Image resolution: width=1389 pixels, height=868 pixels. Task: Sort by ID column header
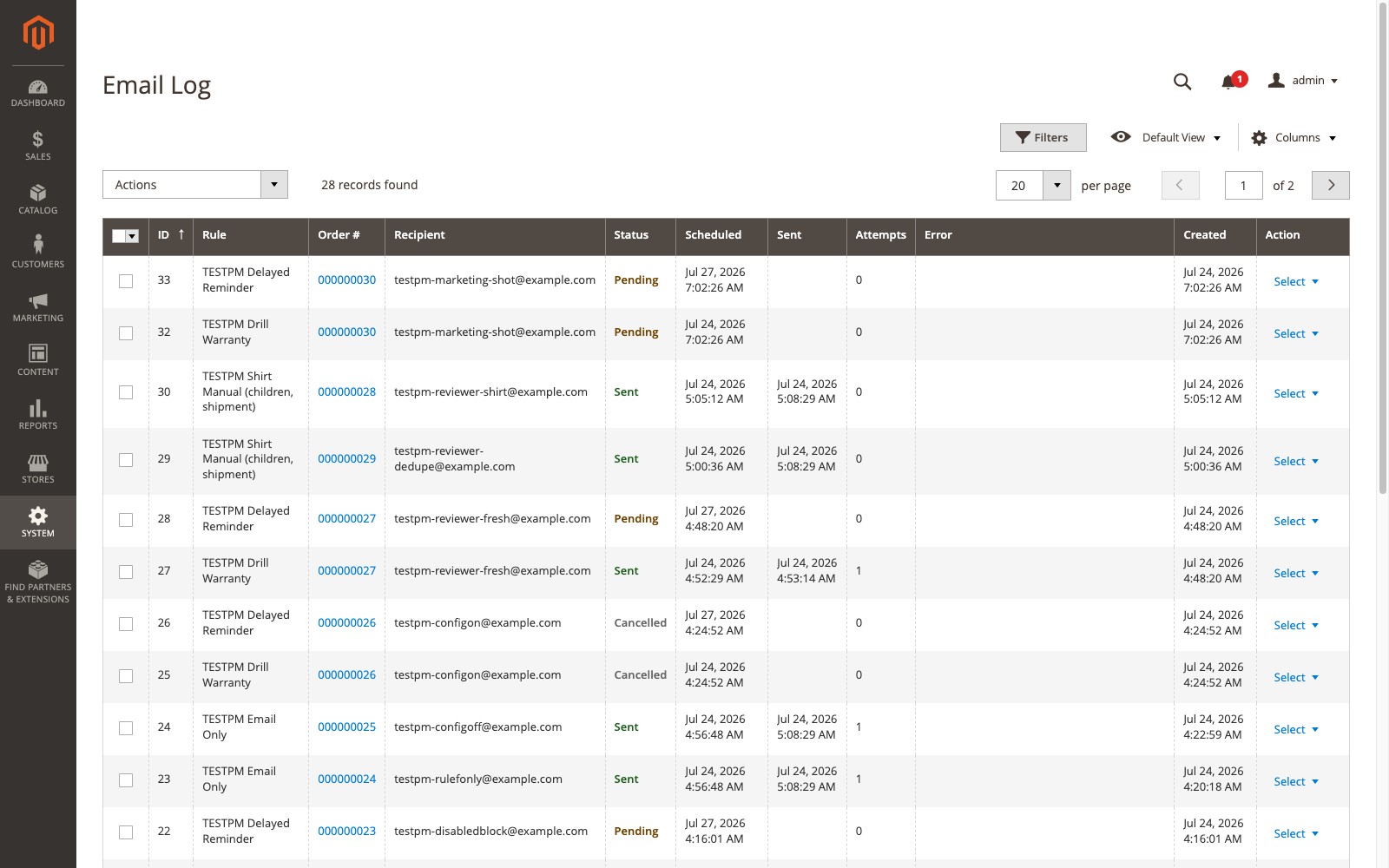(171, 235)
